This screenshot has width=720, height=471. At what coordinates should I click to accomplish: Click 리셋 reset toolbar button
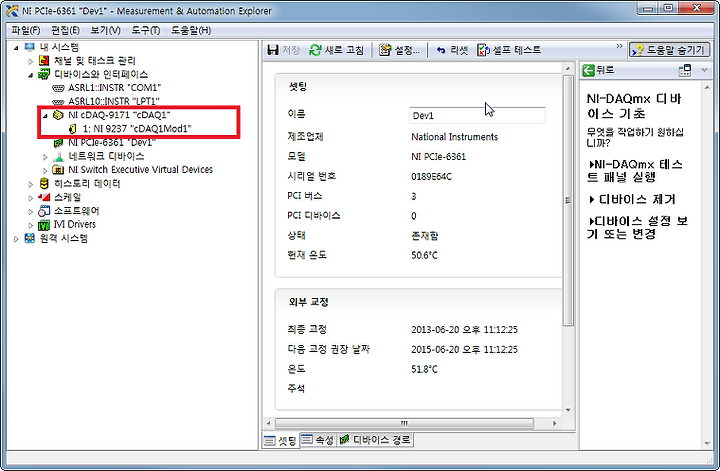452,50
